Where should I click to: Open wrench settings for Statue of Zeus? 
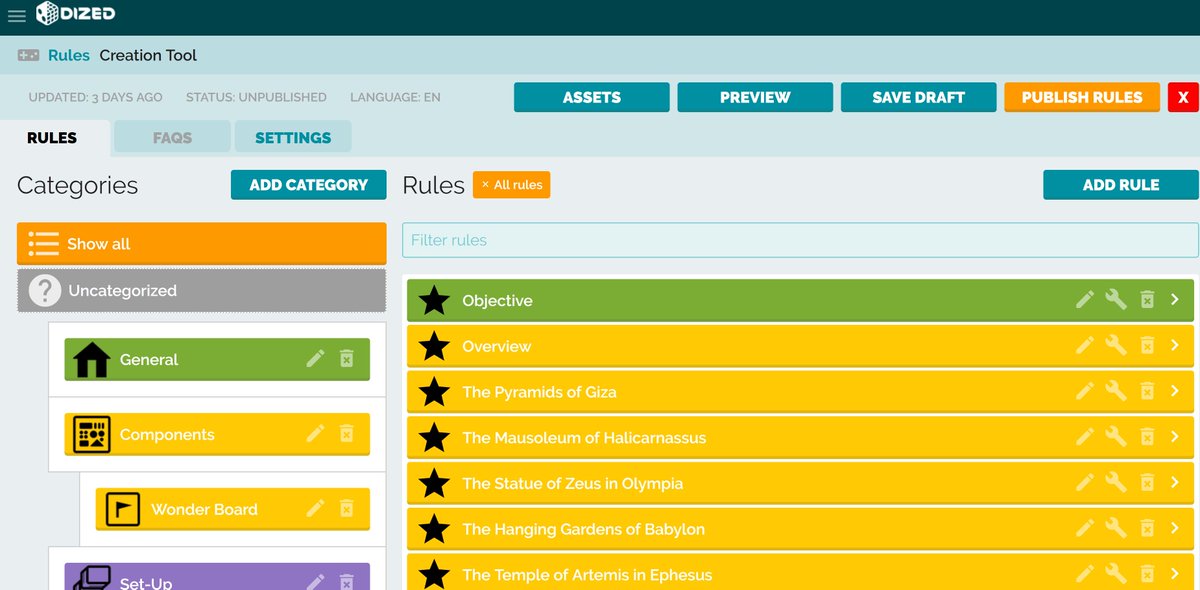[1116, 482]
